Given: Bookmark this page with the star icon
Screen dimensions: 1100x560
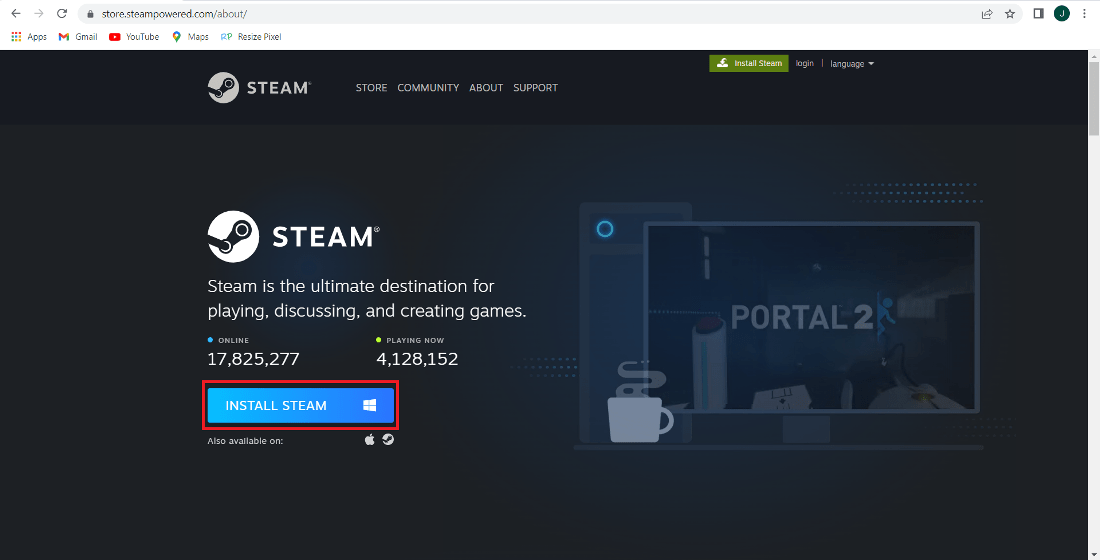Looking at the screenshot, I should point(1010,13).
